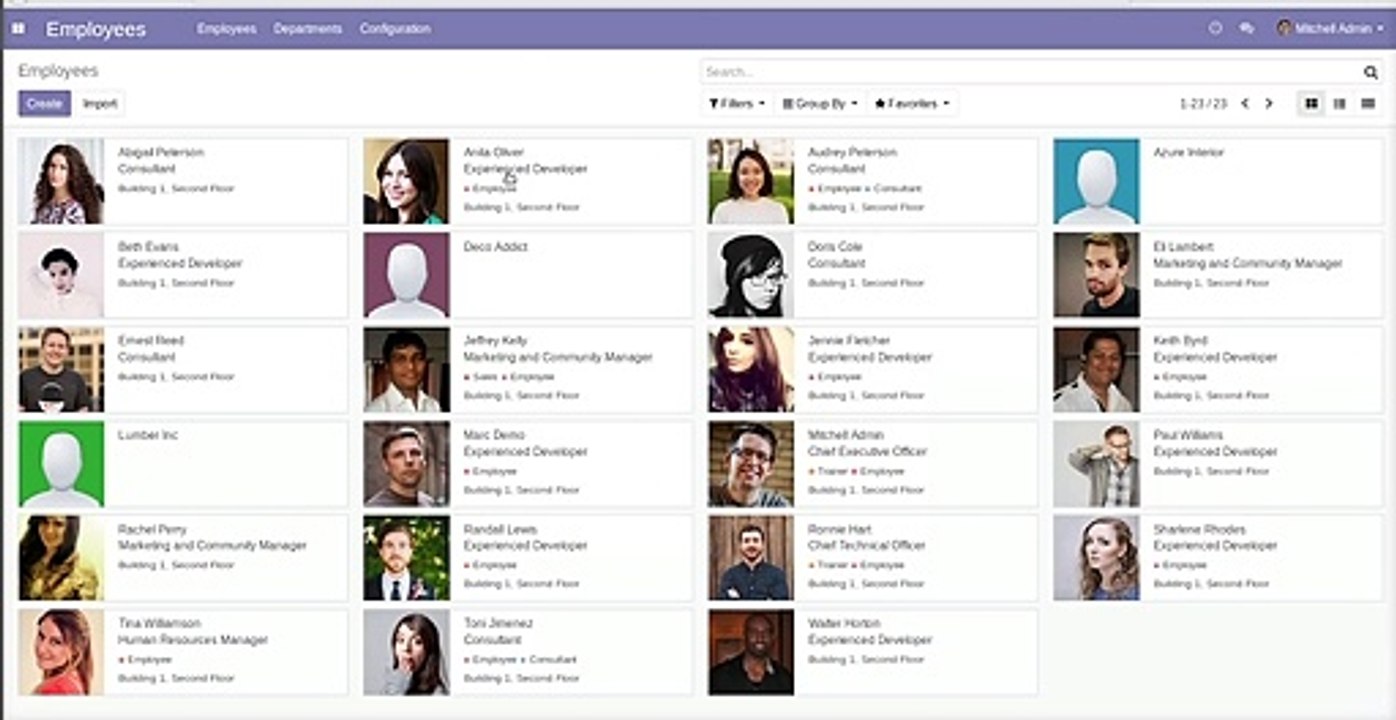
Task: Click Eli Lambert's Marketing and Community Manager title
Action: pos(1248,264)
